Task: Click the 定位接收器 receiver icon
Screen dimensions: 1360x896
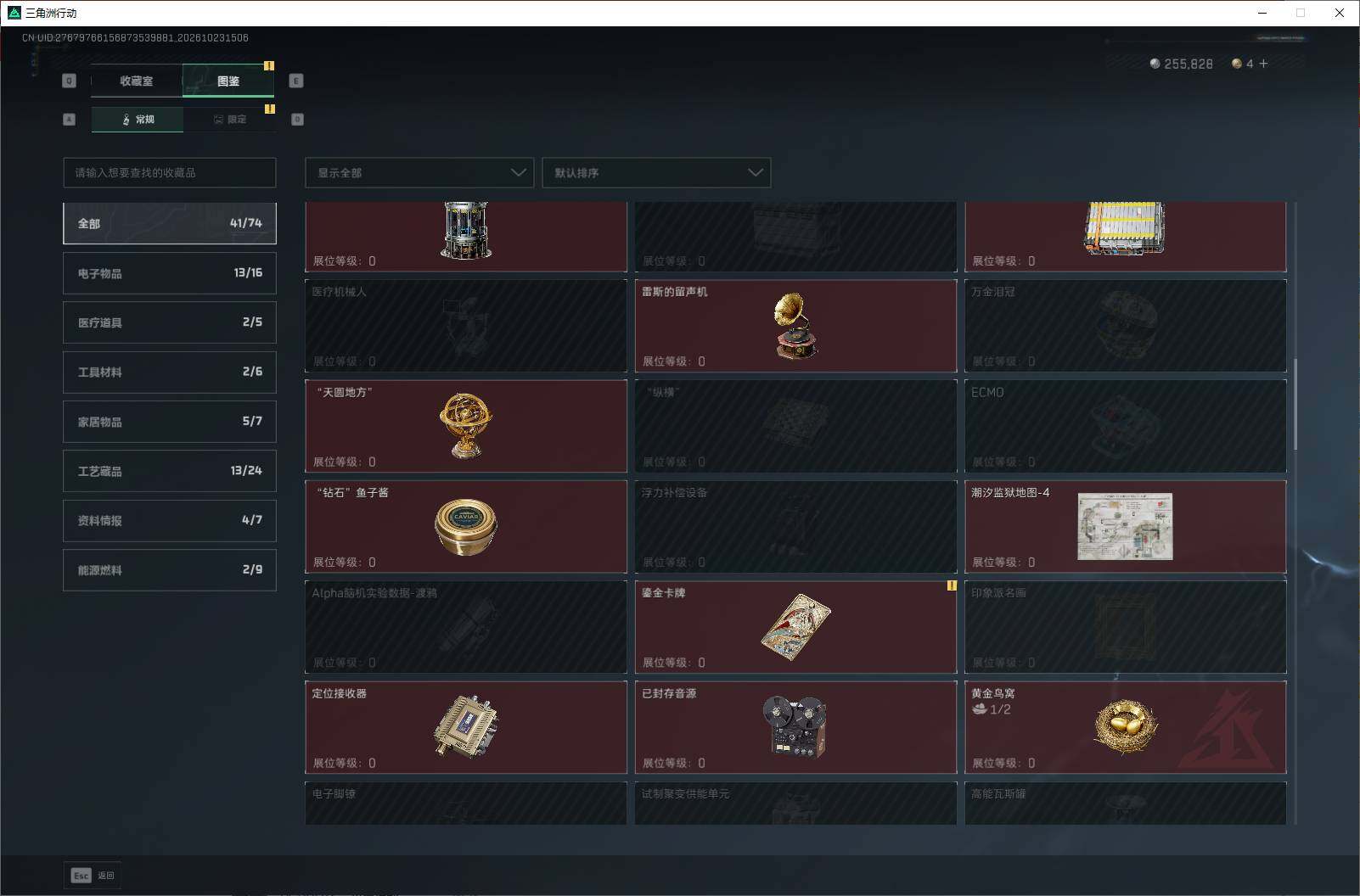Action: pos(466,726)
